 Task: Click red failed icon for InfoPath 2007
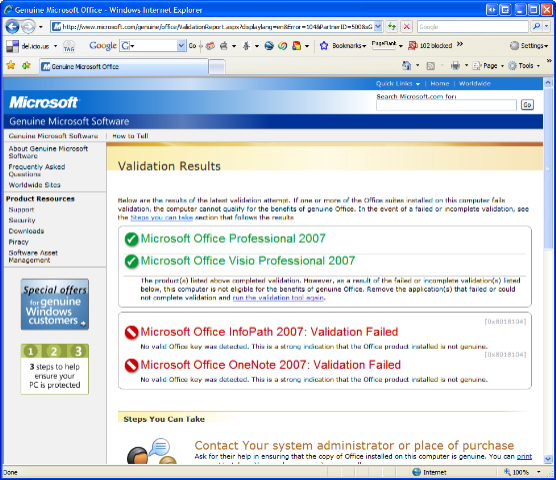coord(132,333)
